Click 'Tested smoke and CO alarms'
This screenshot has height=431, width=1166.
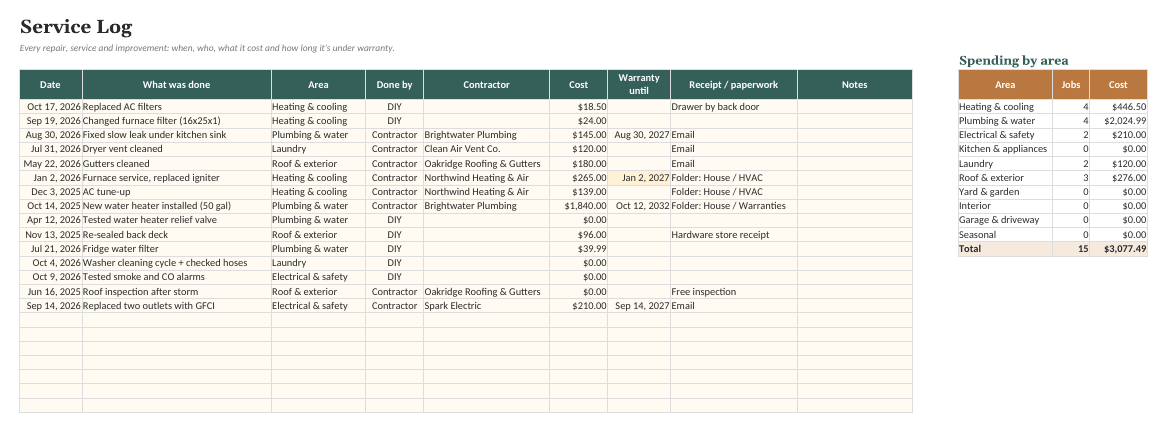pos(176,277)
